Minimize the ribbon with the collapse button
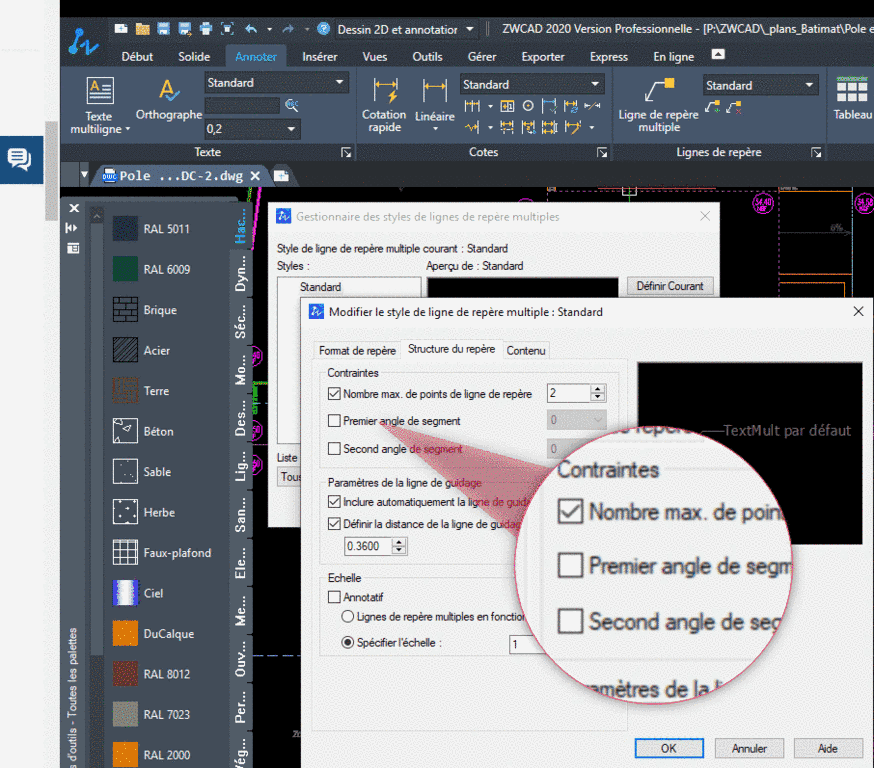The height and width of the screenshot is (768, 874). 718,54
